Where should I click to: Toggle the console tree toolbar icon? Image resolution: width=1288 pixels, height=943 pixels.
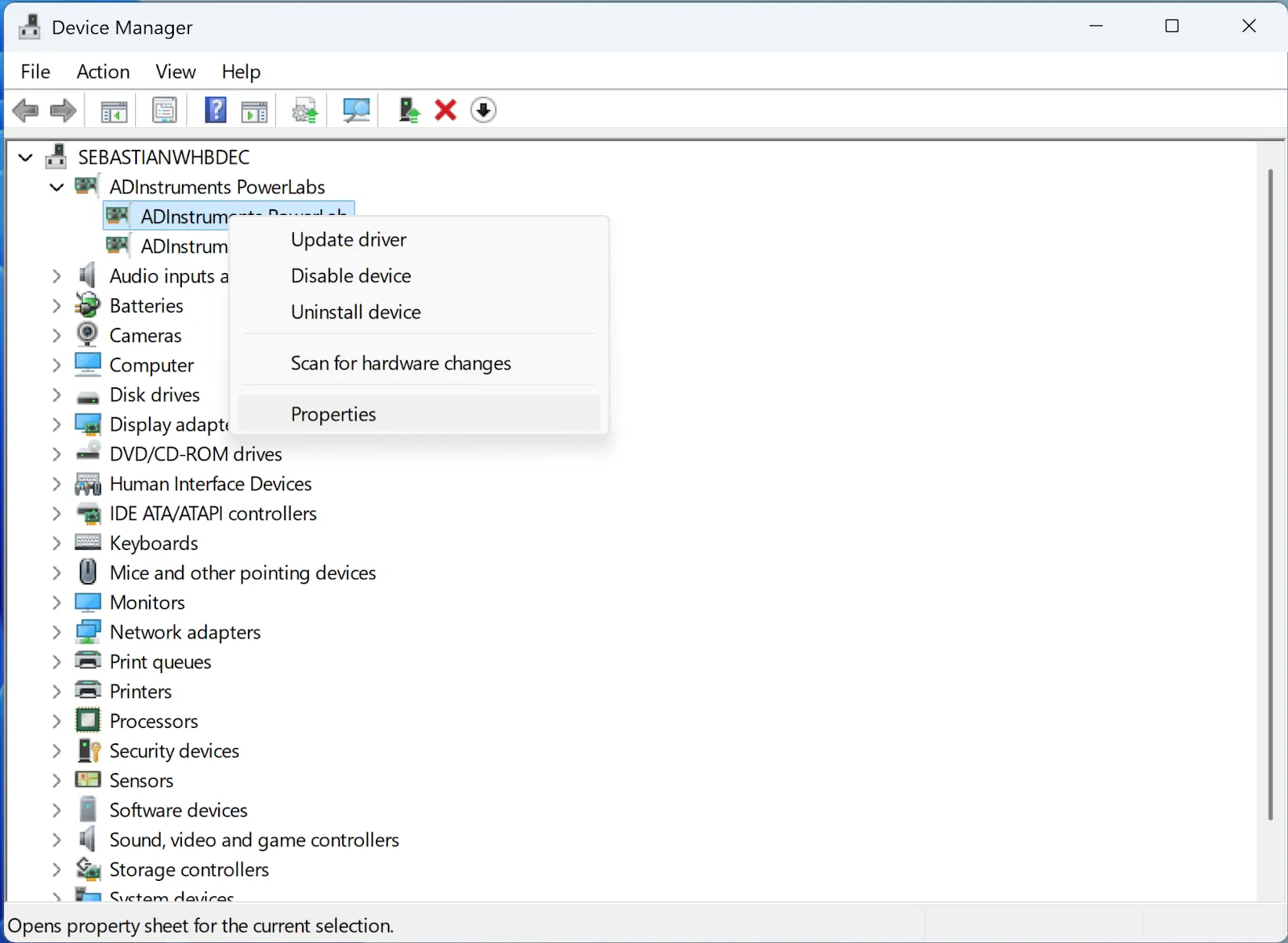114,111
